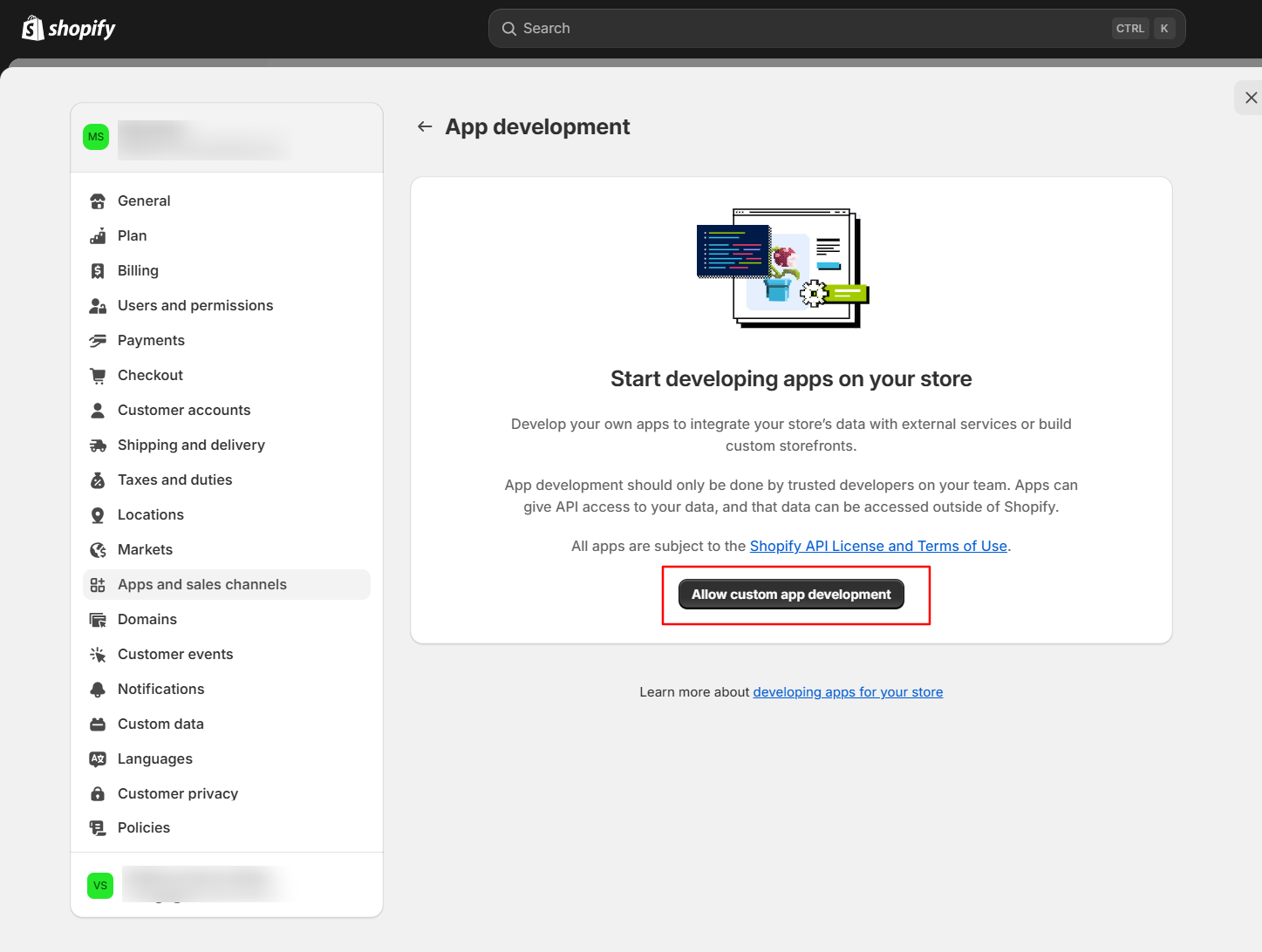Open Policies settings
Viewport: 1262px width, 952px height.
(227, 827)
